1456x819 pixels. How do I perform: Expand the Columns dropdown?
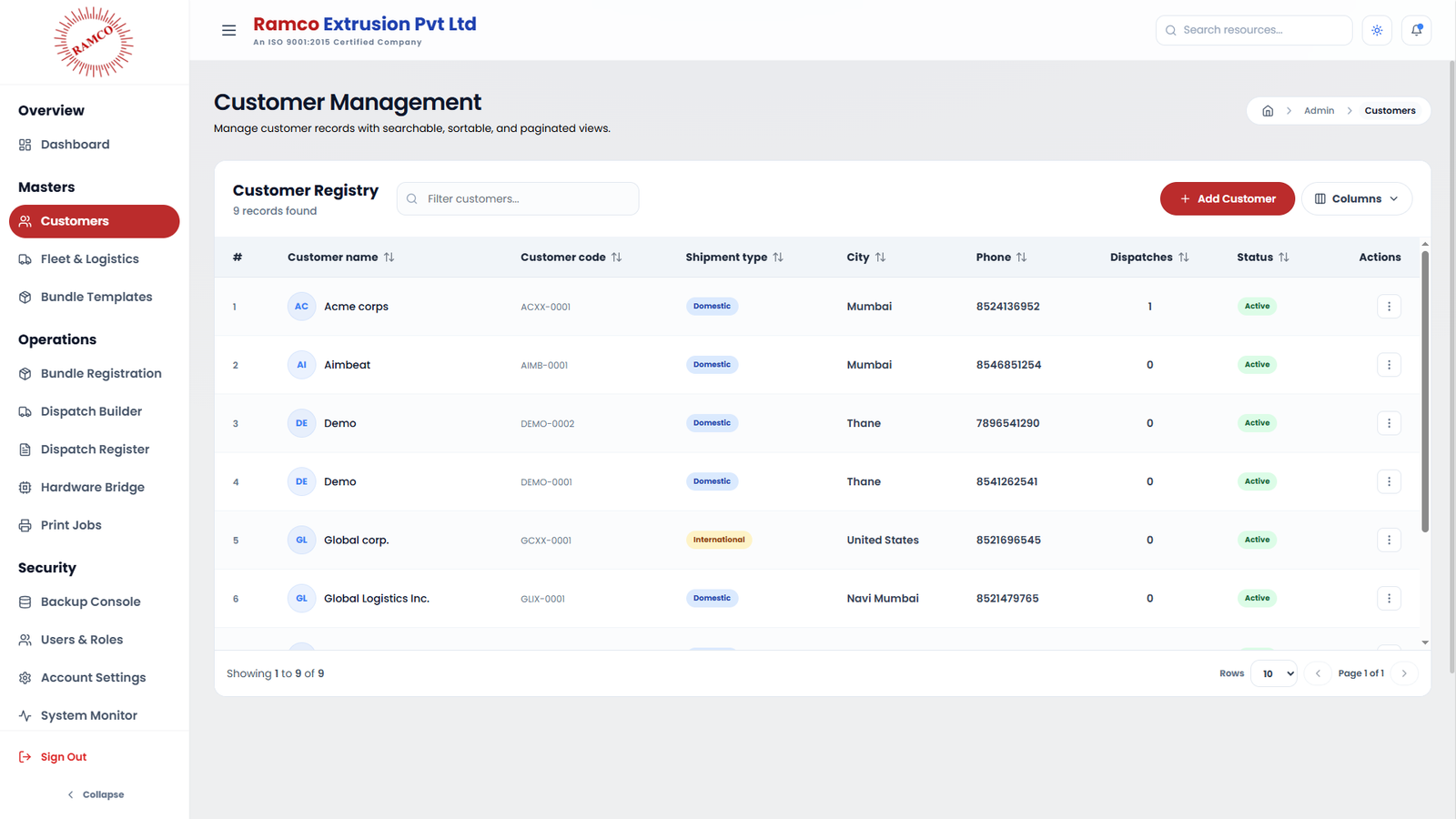tap(1357, 198)
